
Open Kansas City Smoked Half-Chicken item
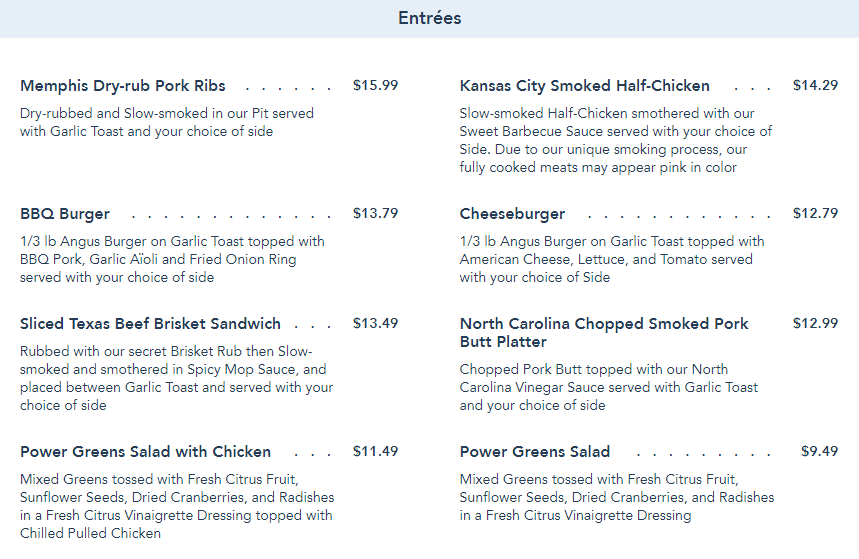tap(585, 86)
